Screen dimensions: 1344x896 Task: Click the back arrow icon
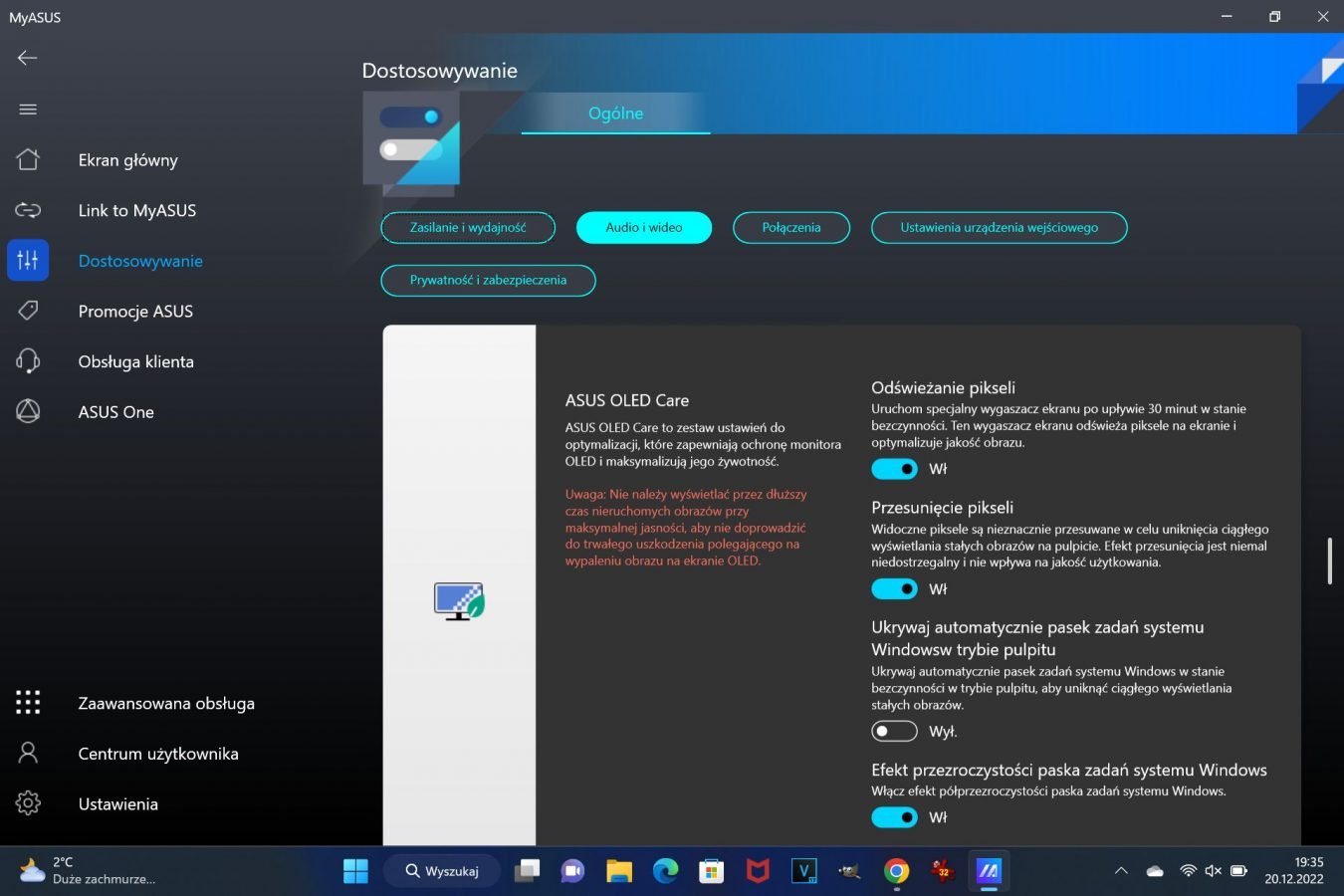click(x=28, y=58)
